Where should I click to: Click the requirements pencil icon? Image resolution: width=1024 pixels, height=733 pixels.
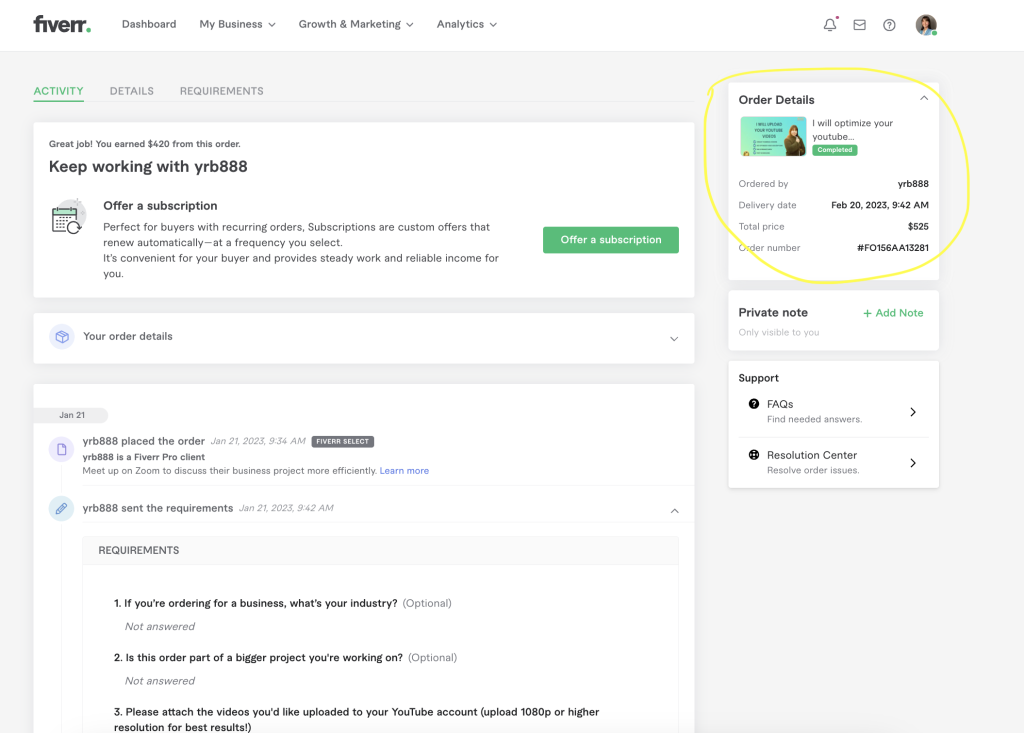tap(61, 509)
